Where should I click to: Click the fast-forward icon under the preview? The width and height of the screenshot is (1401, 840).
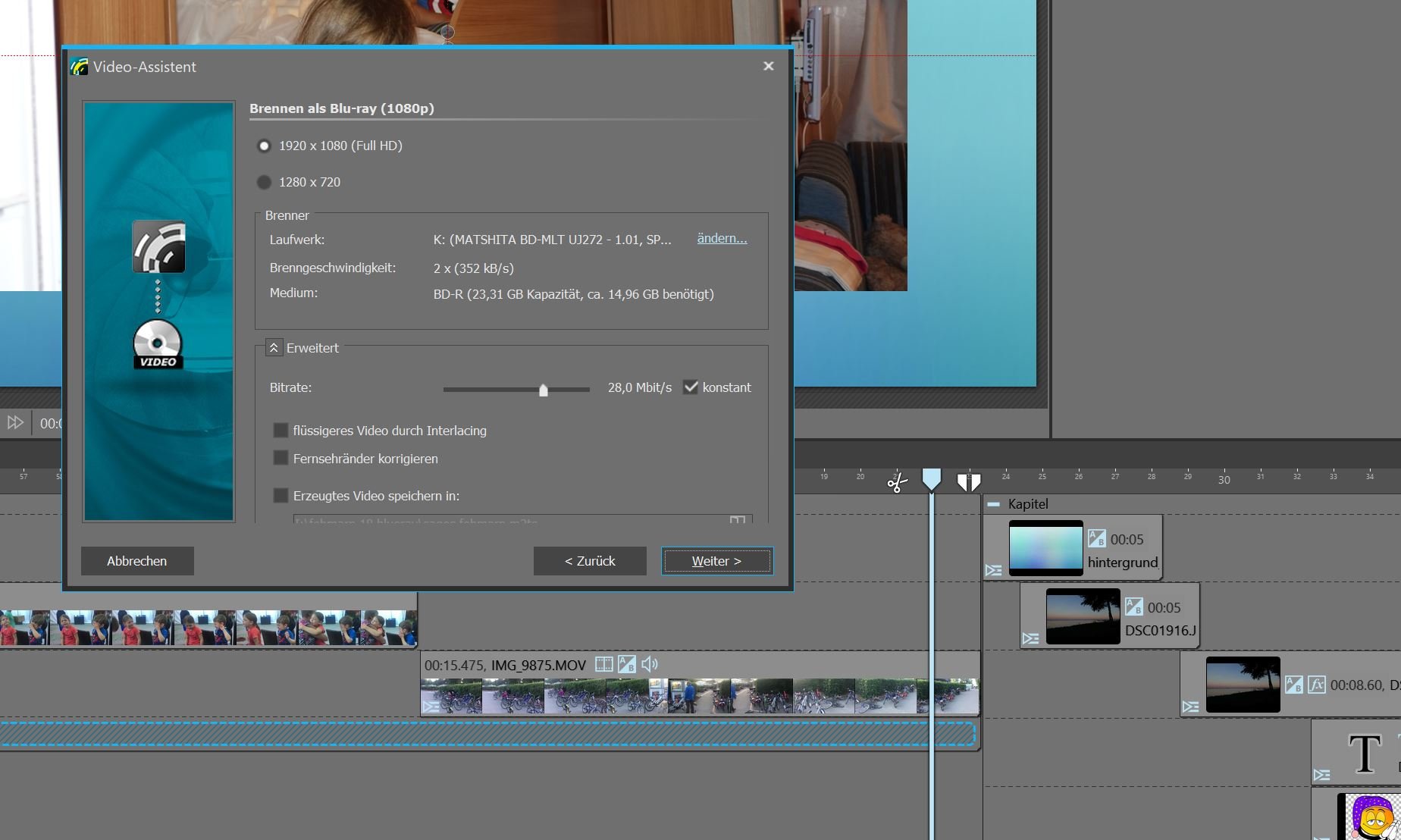click(15, 423)
